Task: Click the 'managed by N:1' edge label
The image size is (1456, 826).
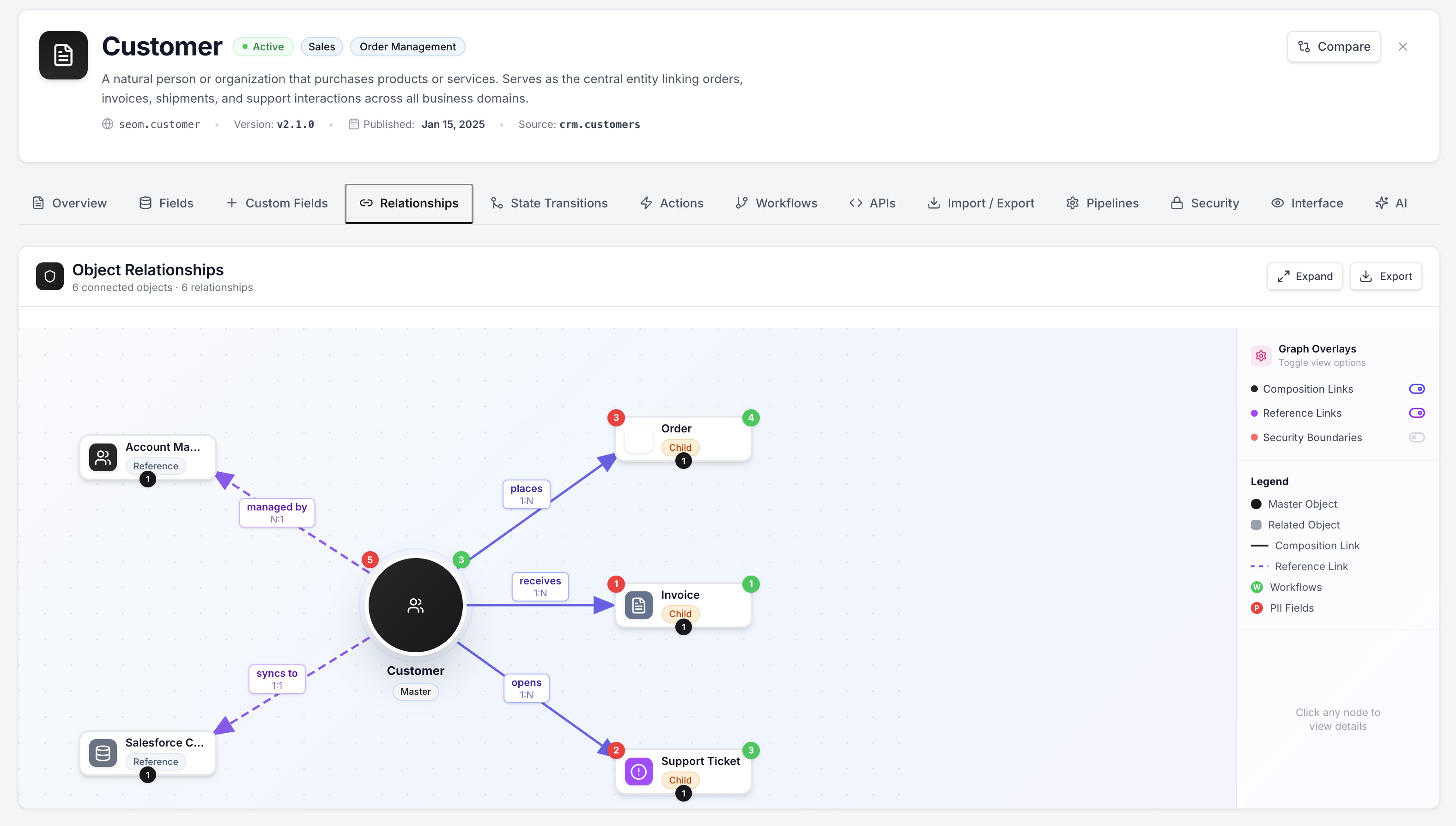Action: pyautogui.click(x=277, y=512)
